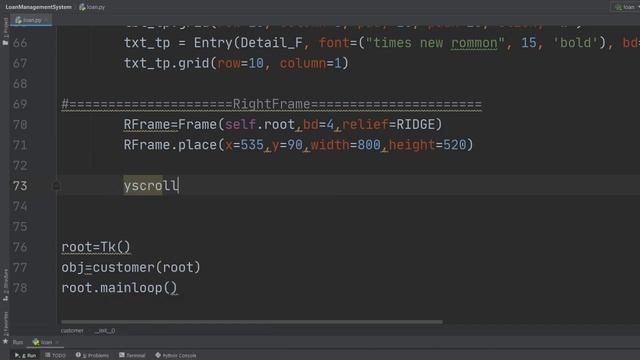The width and height of the screenshot is (640, 360).
Task: Open the loan.py editor tab
Action: pos(31,20)
